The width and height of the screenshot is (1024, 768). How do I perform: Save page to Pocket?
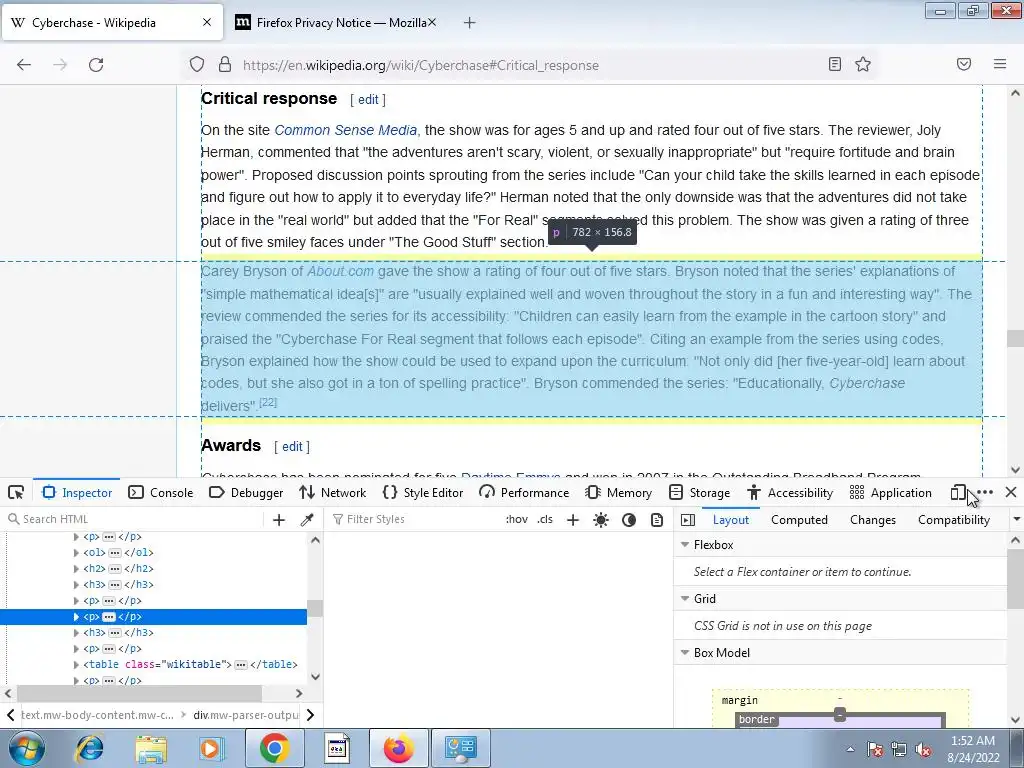click(x=964, y=64)
